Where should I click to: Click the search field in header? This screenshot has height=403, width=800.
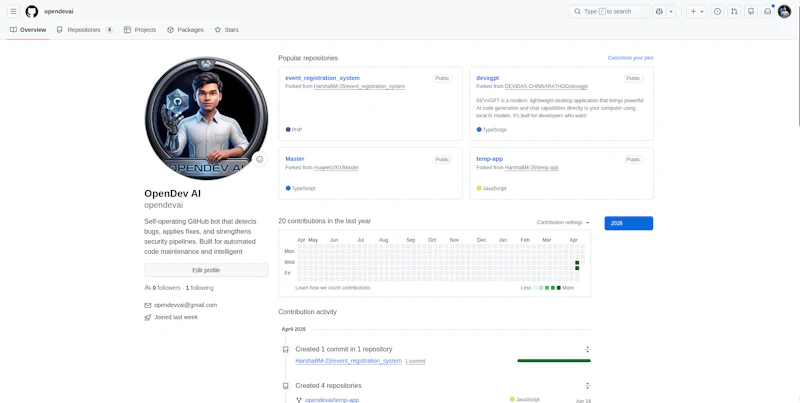point(609,11)
